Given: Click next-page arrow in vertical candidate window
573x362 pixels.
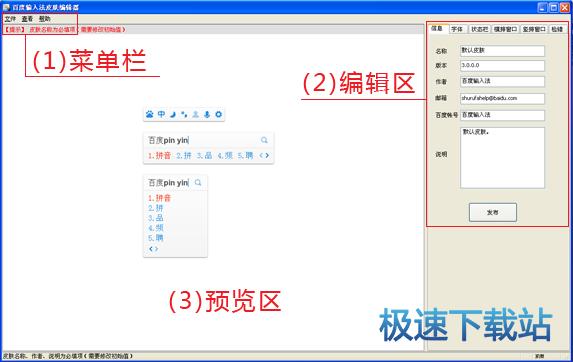Looking at the screenshot, I should [156, 249].
